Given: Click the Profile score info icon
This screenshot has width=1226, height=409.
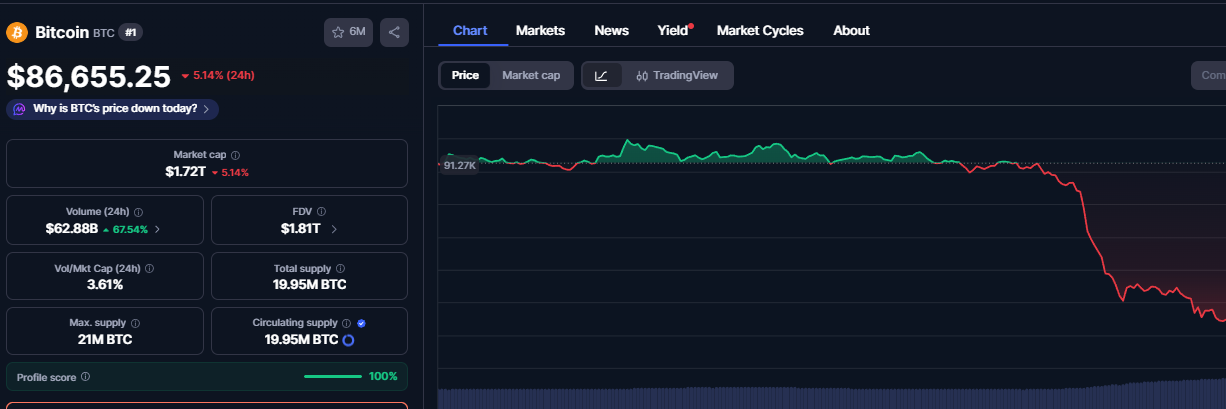Looking at the screenshot, I should pos(85,377).
